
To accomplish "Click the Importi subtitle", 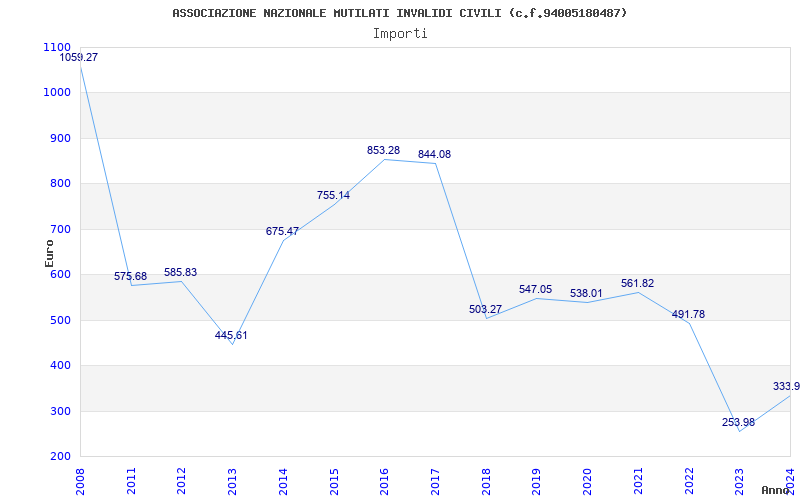I will (400, 34).
